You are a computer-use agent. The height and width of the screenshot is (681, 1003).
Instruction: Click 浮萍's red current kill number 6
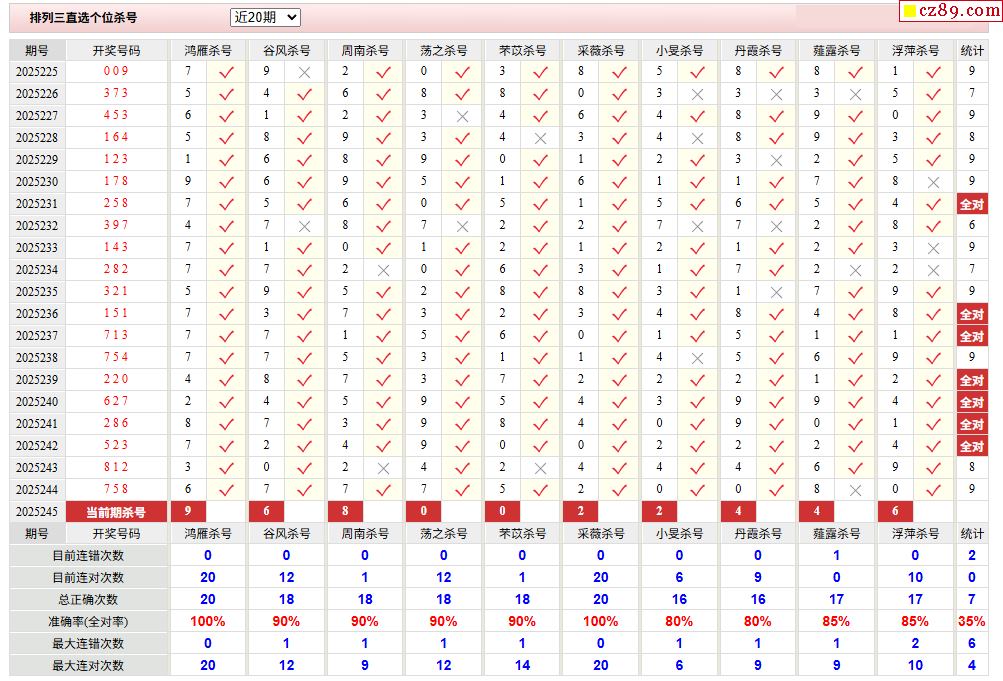coord(895,511)
